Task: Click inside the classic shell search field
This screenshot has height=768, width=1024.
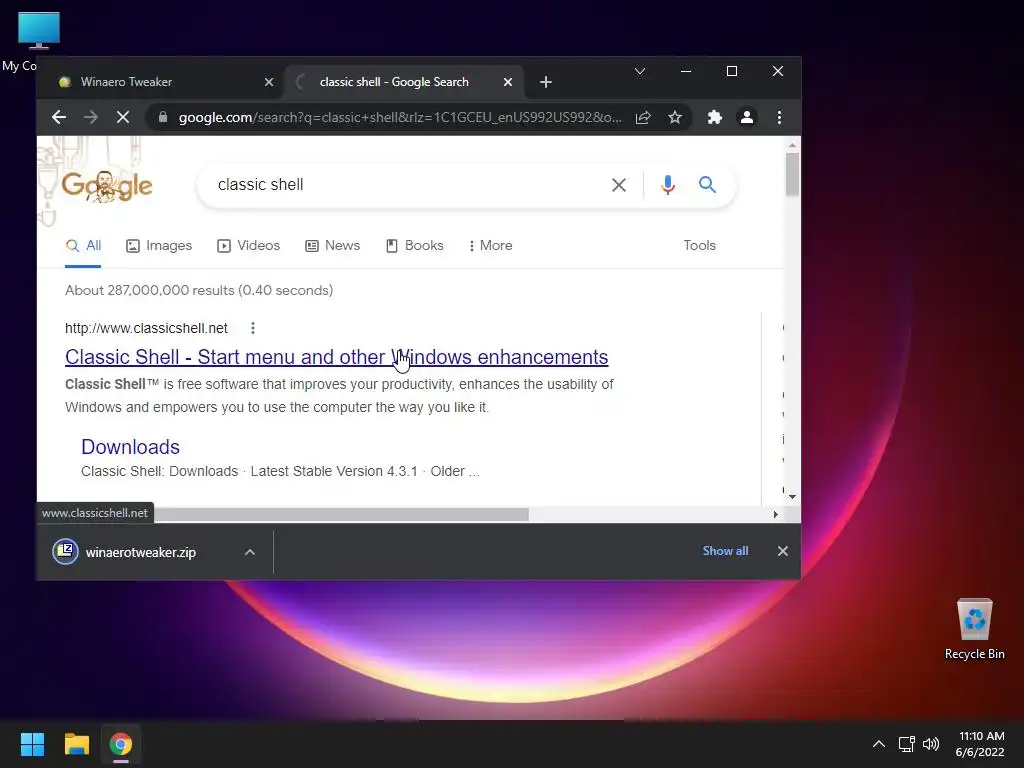Action: click(405, 185)
